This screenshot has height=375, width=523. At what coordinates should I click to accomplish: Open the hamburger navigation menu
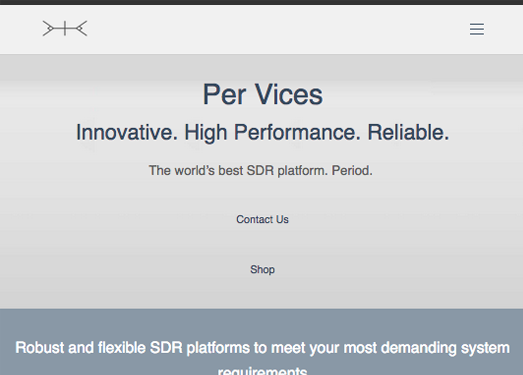click(477, 29)
